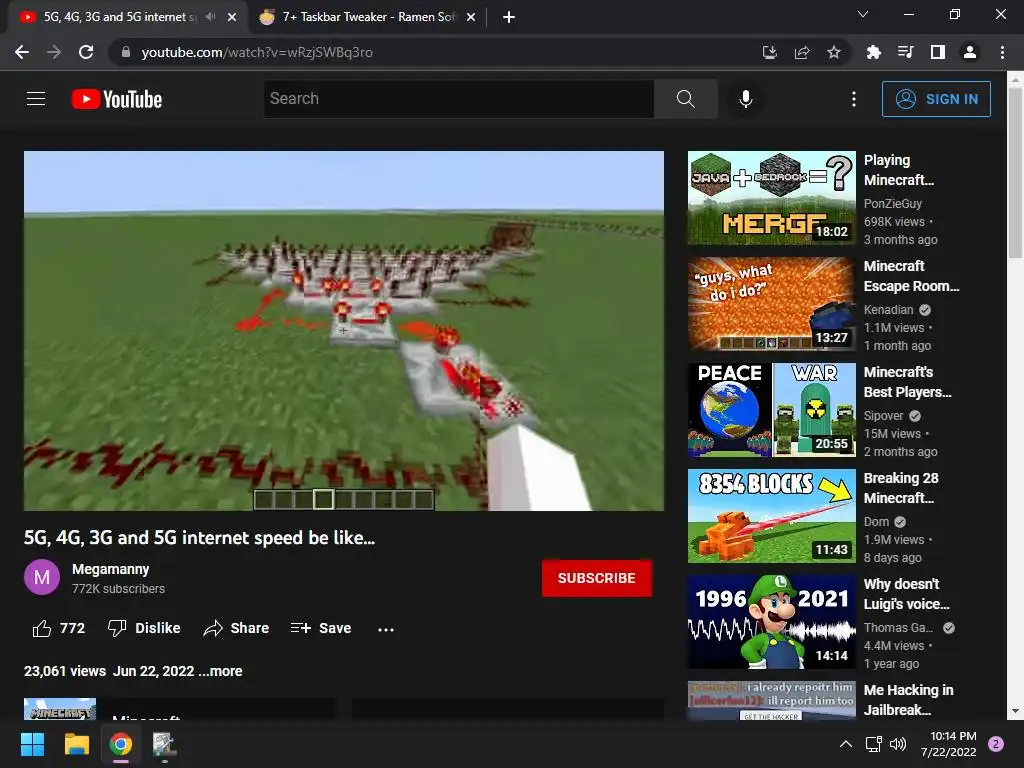Viewport: 1024px width, 768px height.
Task: Bookmark this tab with star icon
Action: tap(834, 52)
